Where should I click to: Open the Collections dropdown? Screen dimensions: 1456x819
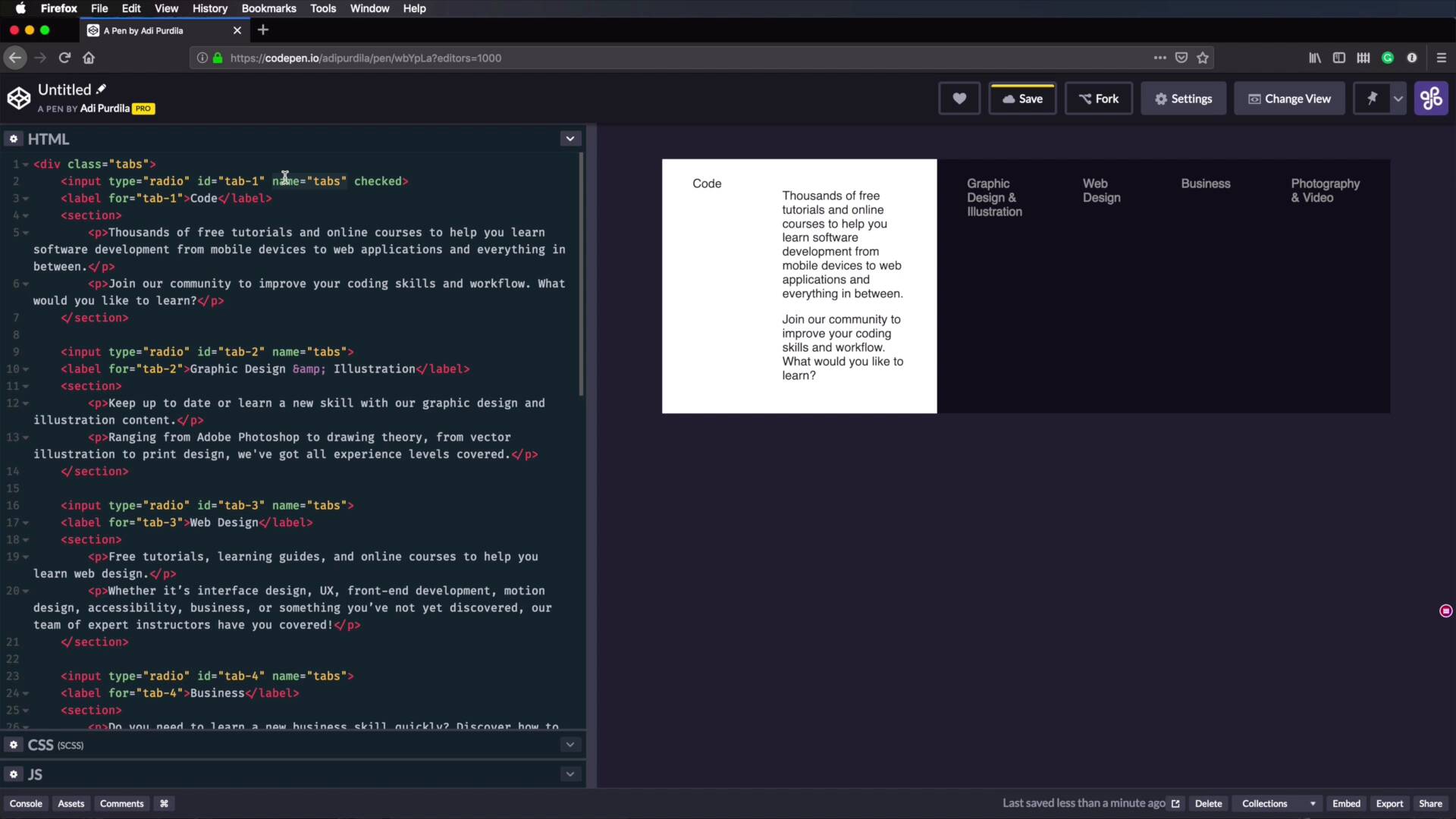point(1277,804)
